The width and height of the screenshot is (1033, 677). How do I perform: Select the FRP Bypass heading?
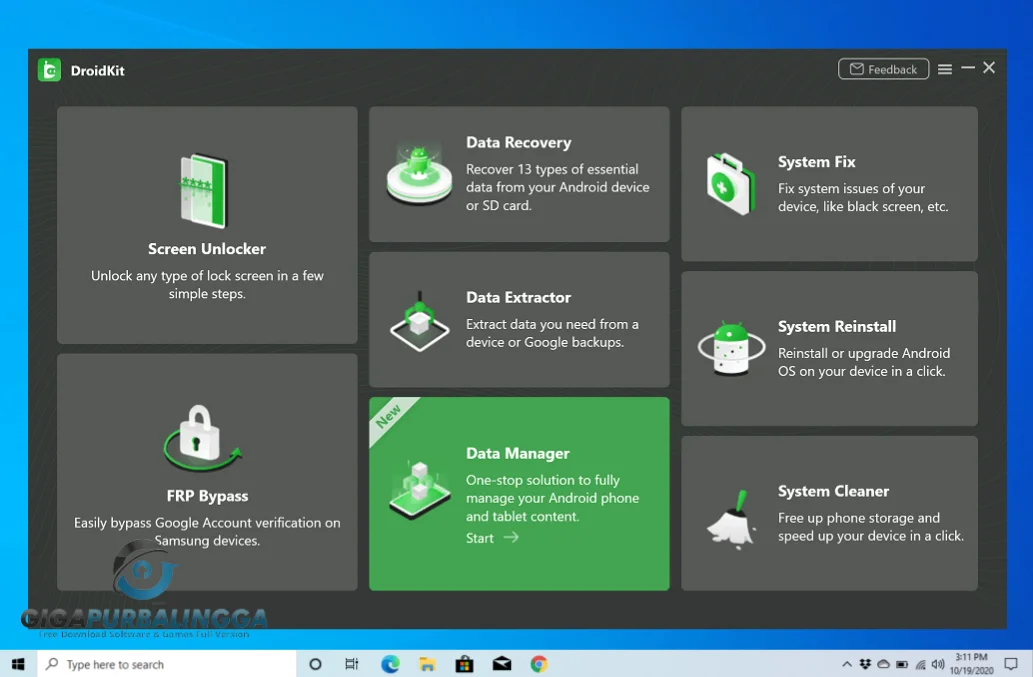pyautogui.click(x=208, y=496)
